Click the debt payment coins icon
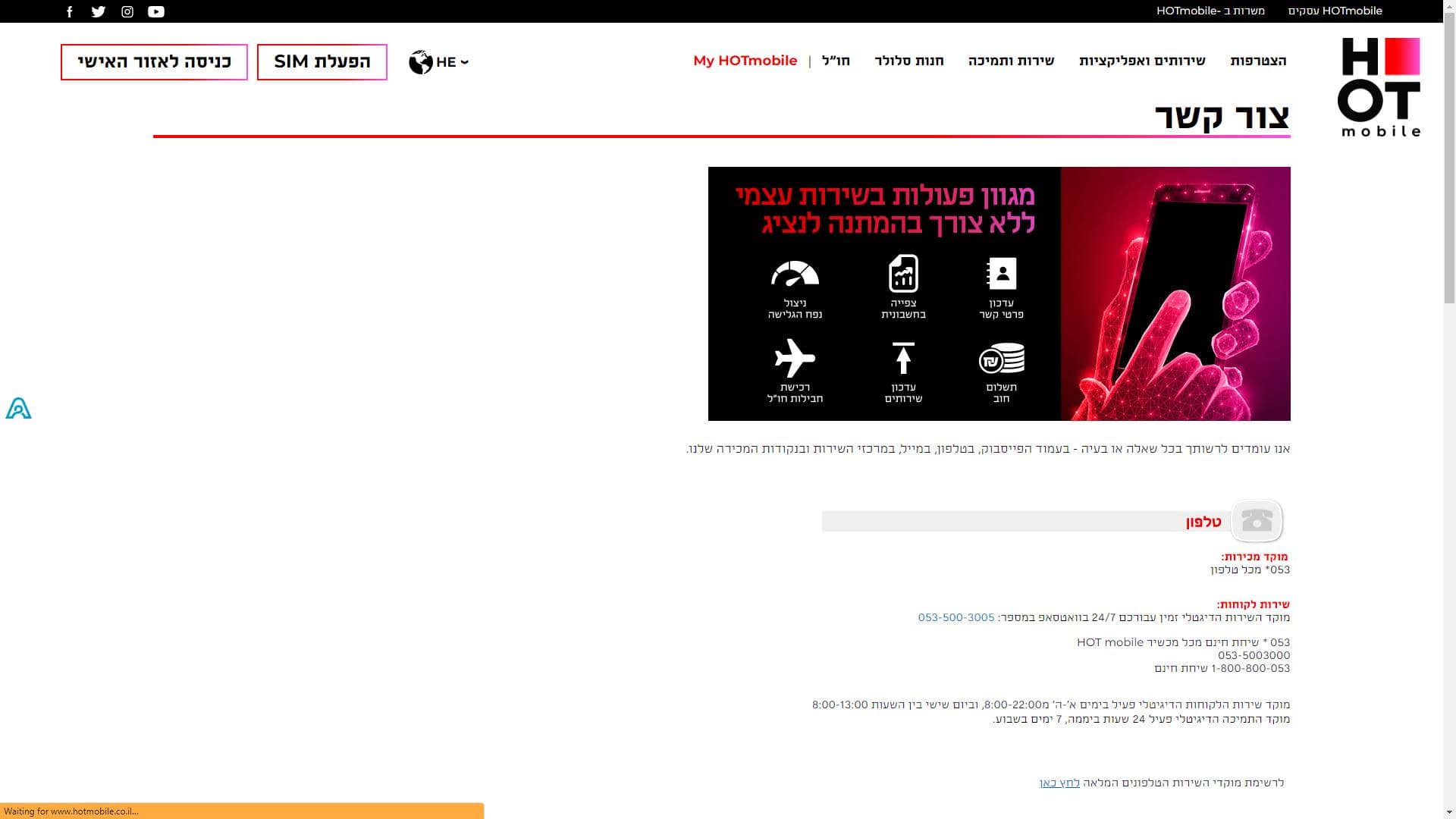The height and width of the screenshot is (819, 1456). pyautogui.click(x=1001, y=359)
